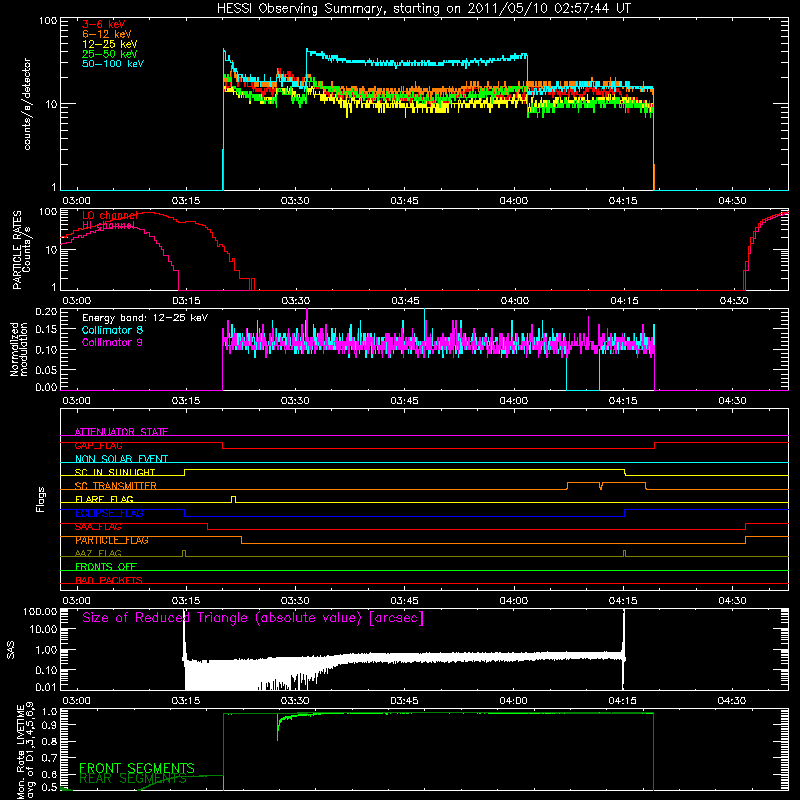Click the Normalized modulation axis label
This screenshot has height=800, width=800.
click(x=19, y=349)
